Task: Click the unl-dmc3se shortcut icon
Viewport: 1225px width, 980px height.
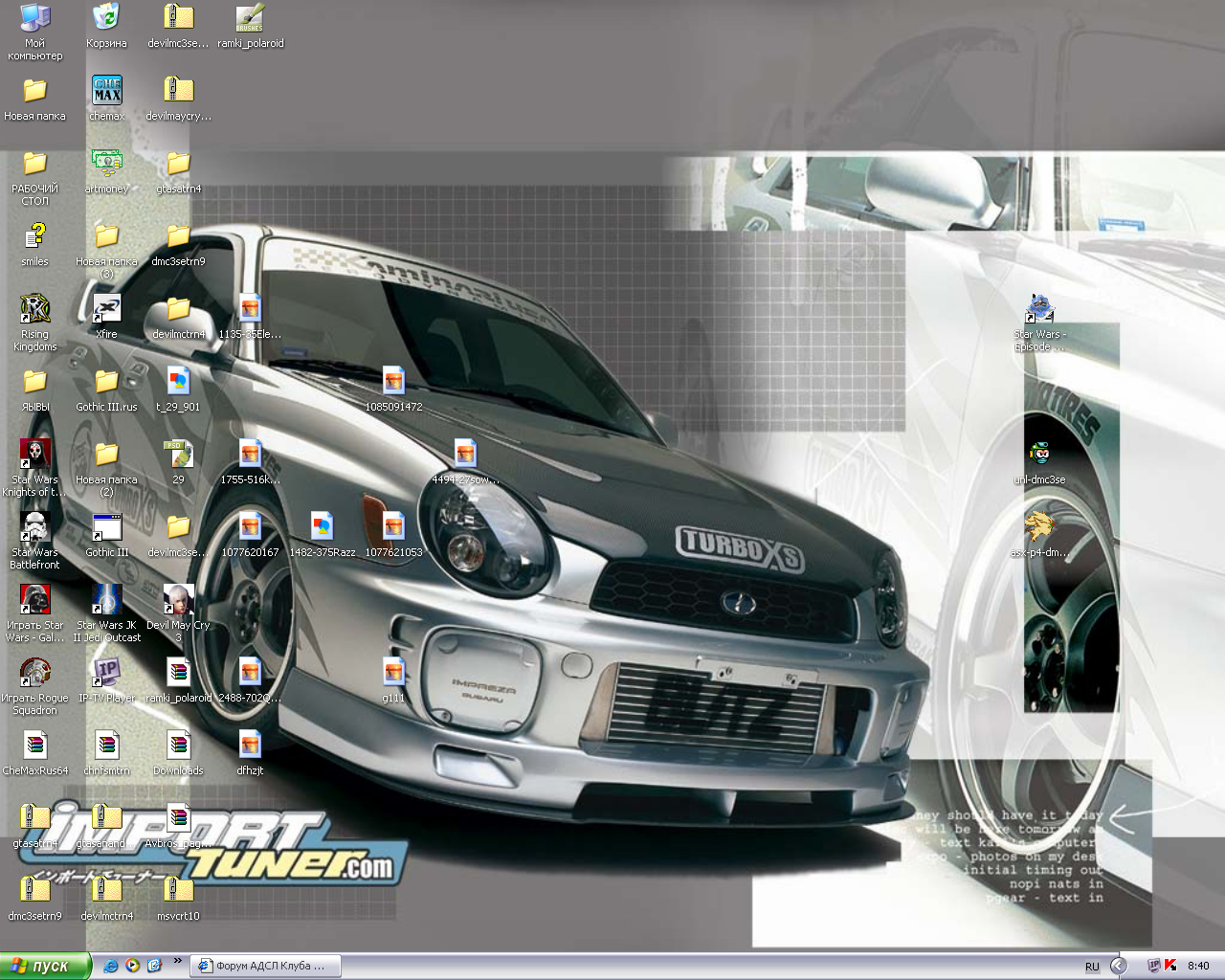Action: (1039, 455)
